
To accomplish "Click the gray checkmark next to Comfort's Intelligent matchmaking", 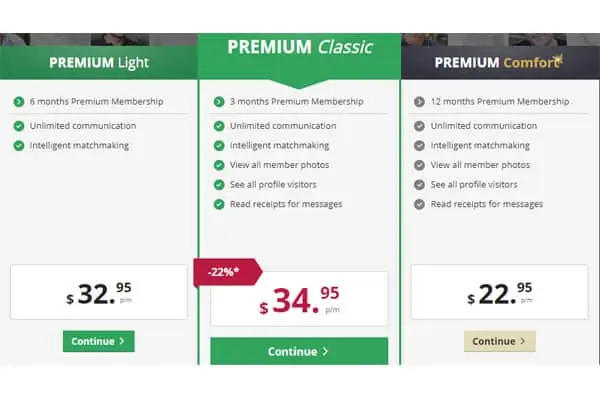I will (x=419, y=145).
